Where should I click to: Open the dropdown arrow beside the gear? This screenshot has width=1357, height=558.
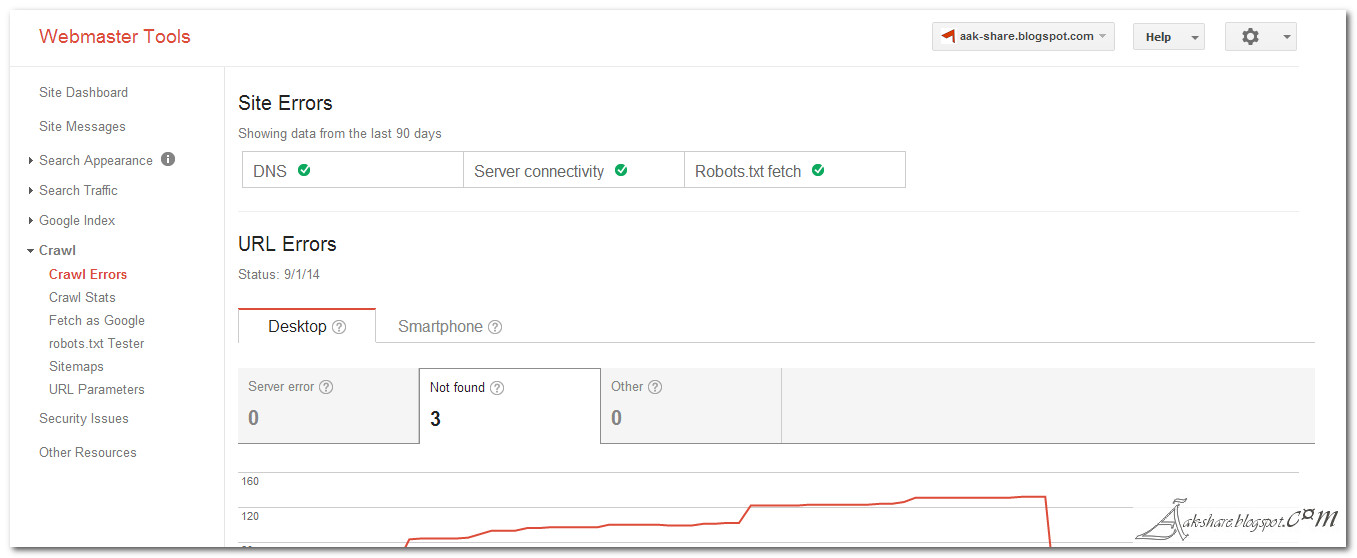coord(1287,37)
